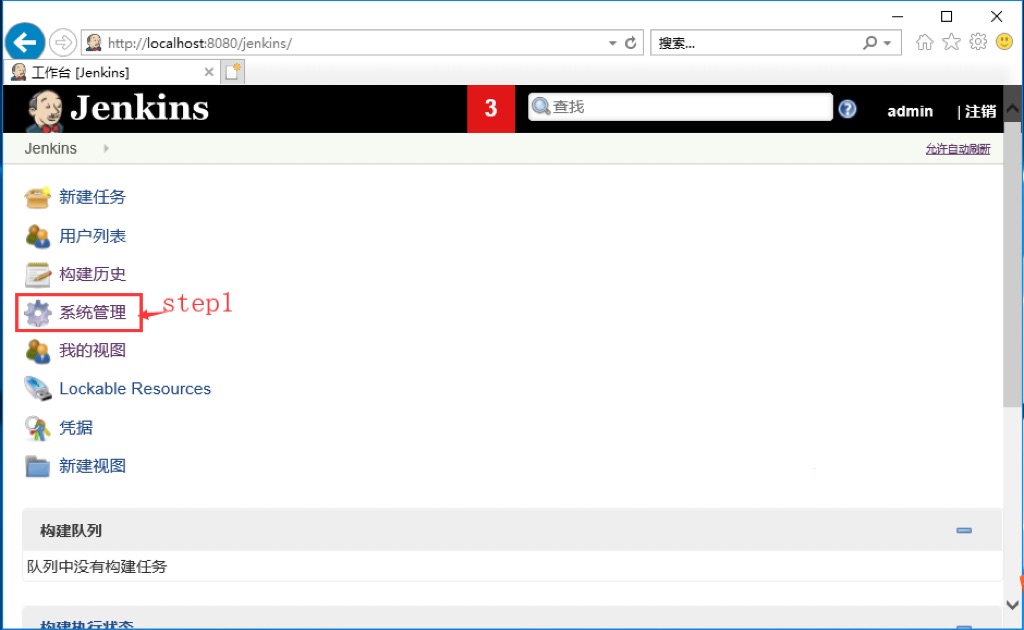Click the Jenkins breadcrumb link
1024x630 pixels.
[51, 149]
